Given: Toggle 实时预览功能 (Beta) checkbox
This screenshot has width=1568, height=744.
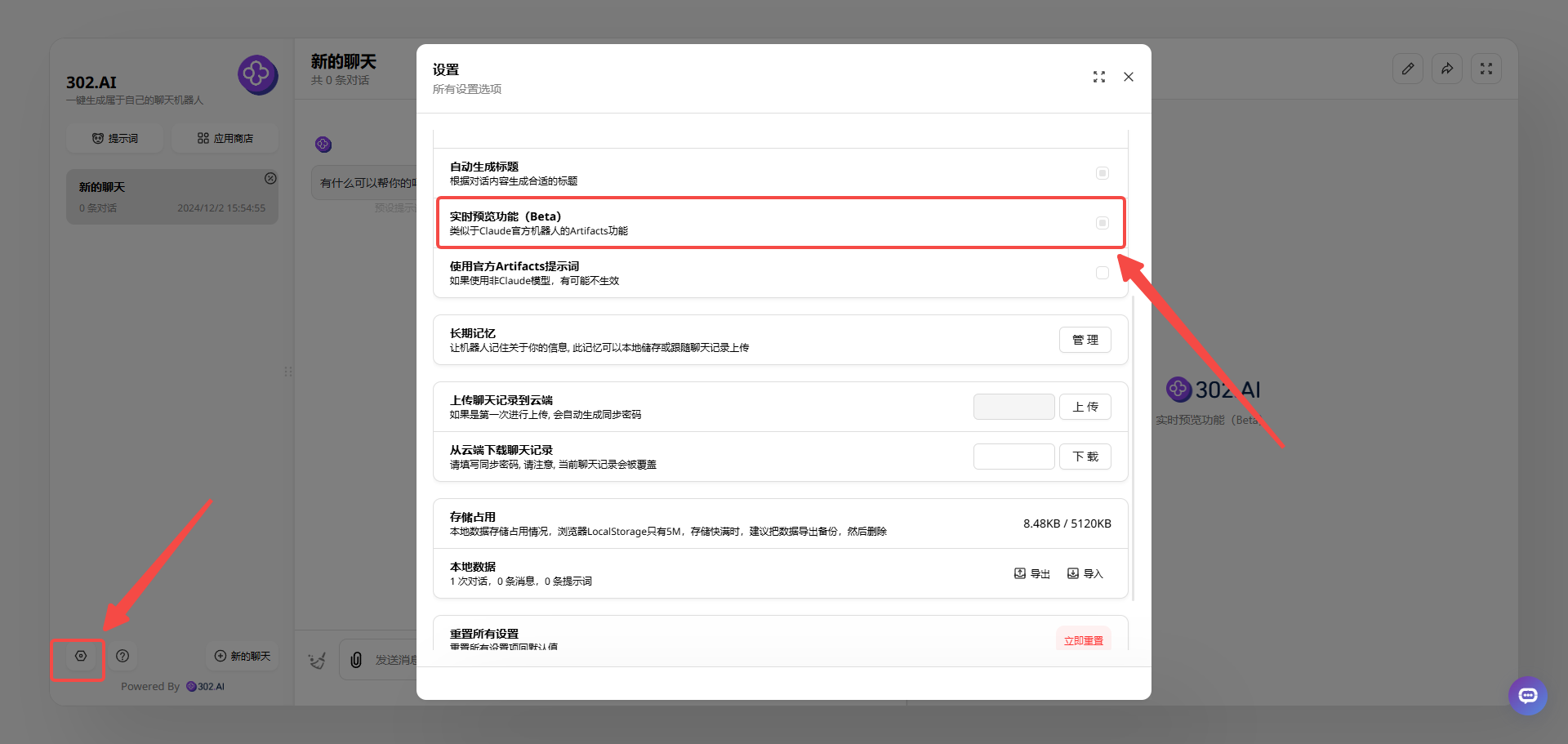Looking at the screenshot, I should 1102,223.
